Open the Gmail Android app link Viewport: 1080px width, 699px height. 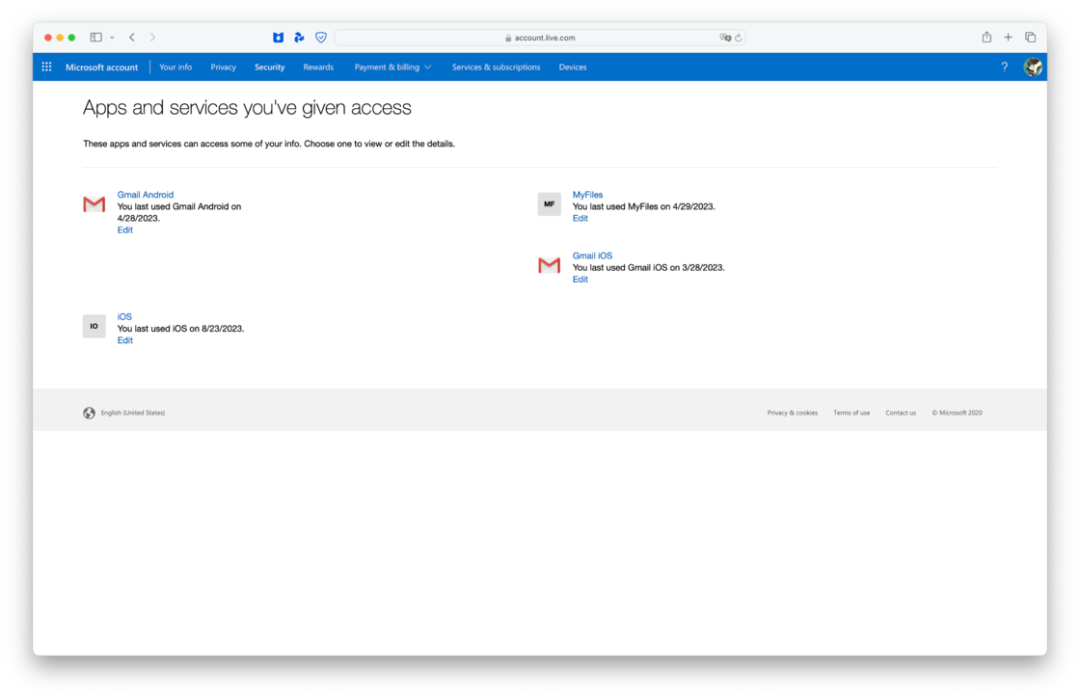pyautogui.click(x=145, y=195)
